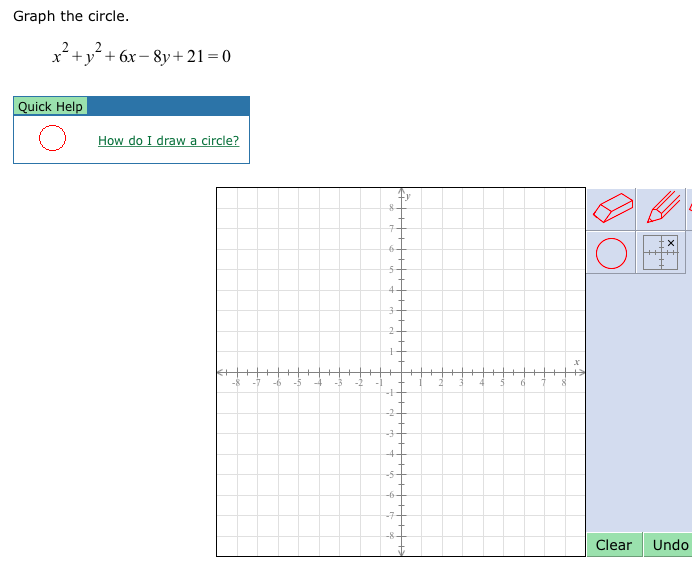The image size is (692, 570).
Task: Open 'How do I draw a circle?' link
Action: pos(169,141)
